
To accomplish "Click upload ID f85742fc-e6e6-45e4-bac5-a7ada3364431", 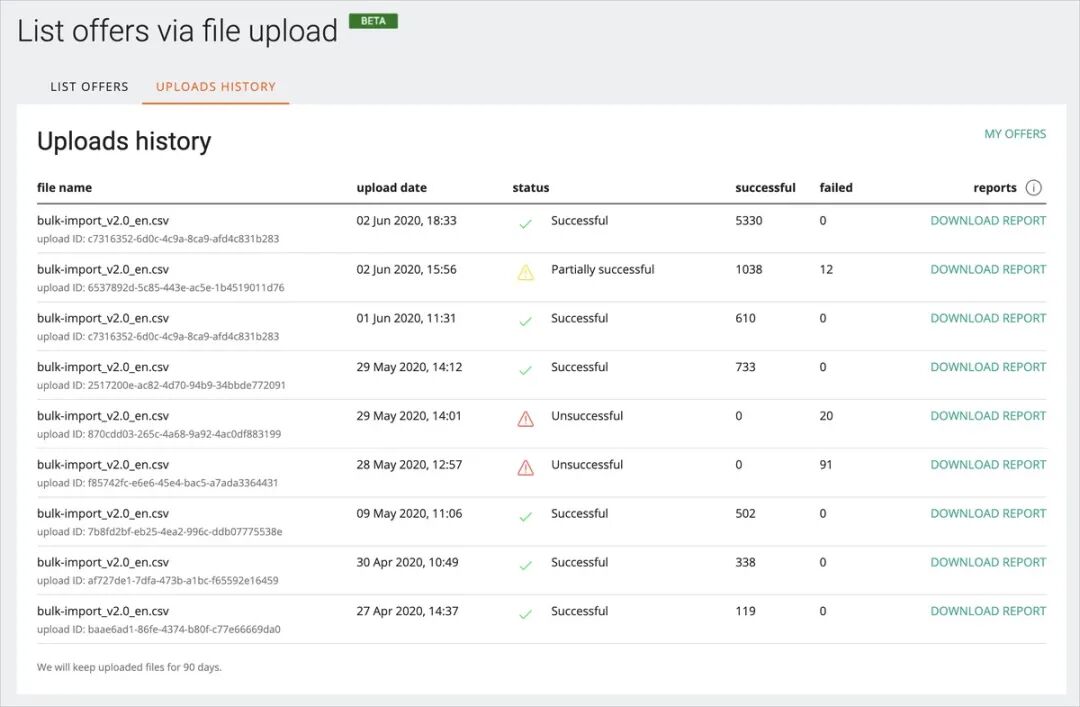I will coord(158,483).
